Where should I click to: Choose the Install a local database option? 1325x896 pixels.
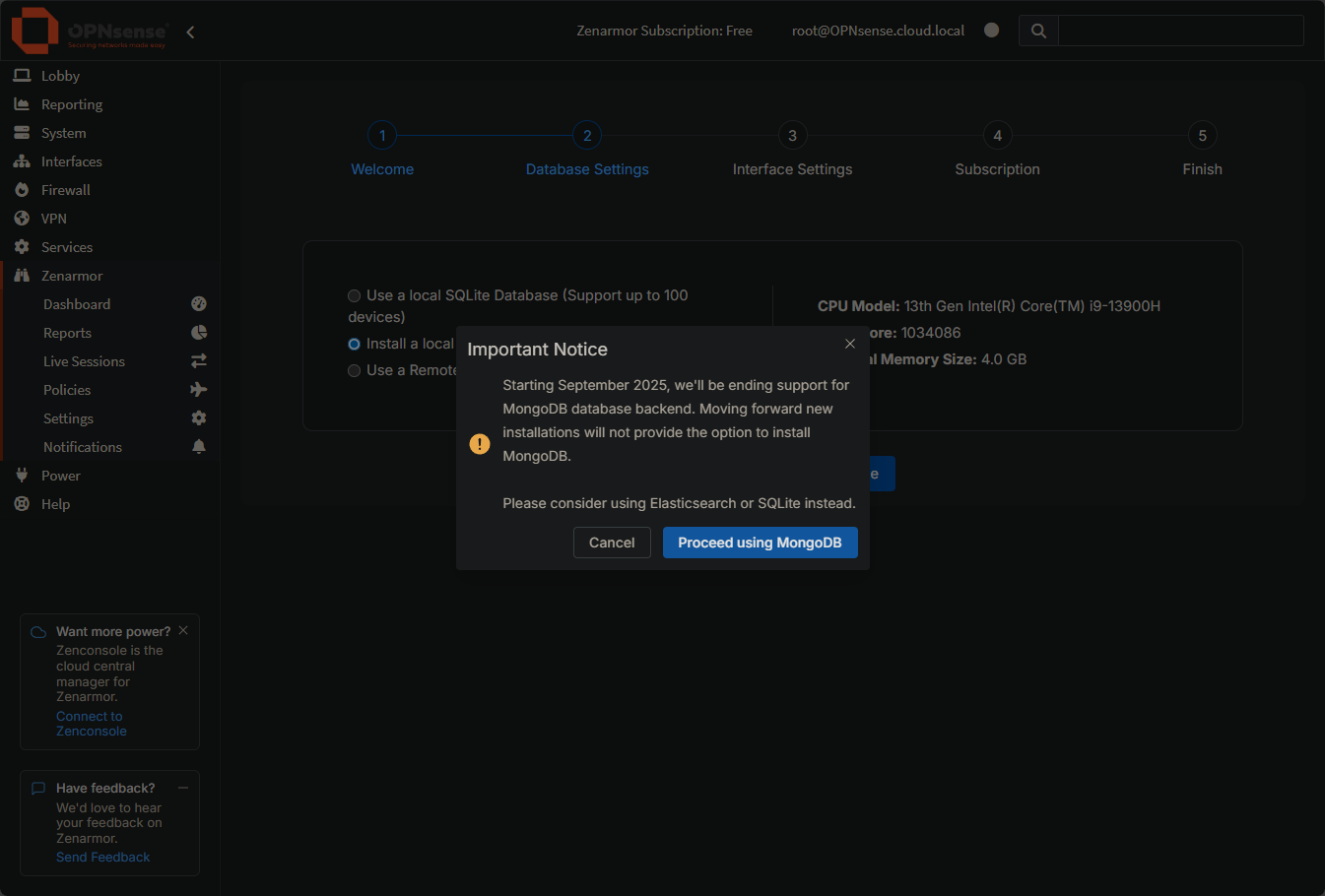pyautogui.click(x=354, y=344)
